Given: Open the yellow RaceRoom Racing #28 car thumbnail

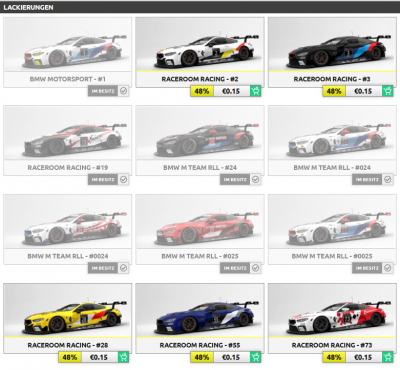Looking at the screenshot, I should tap(68, 310).
